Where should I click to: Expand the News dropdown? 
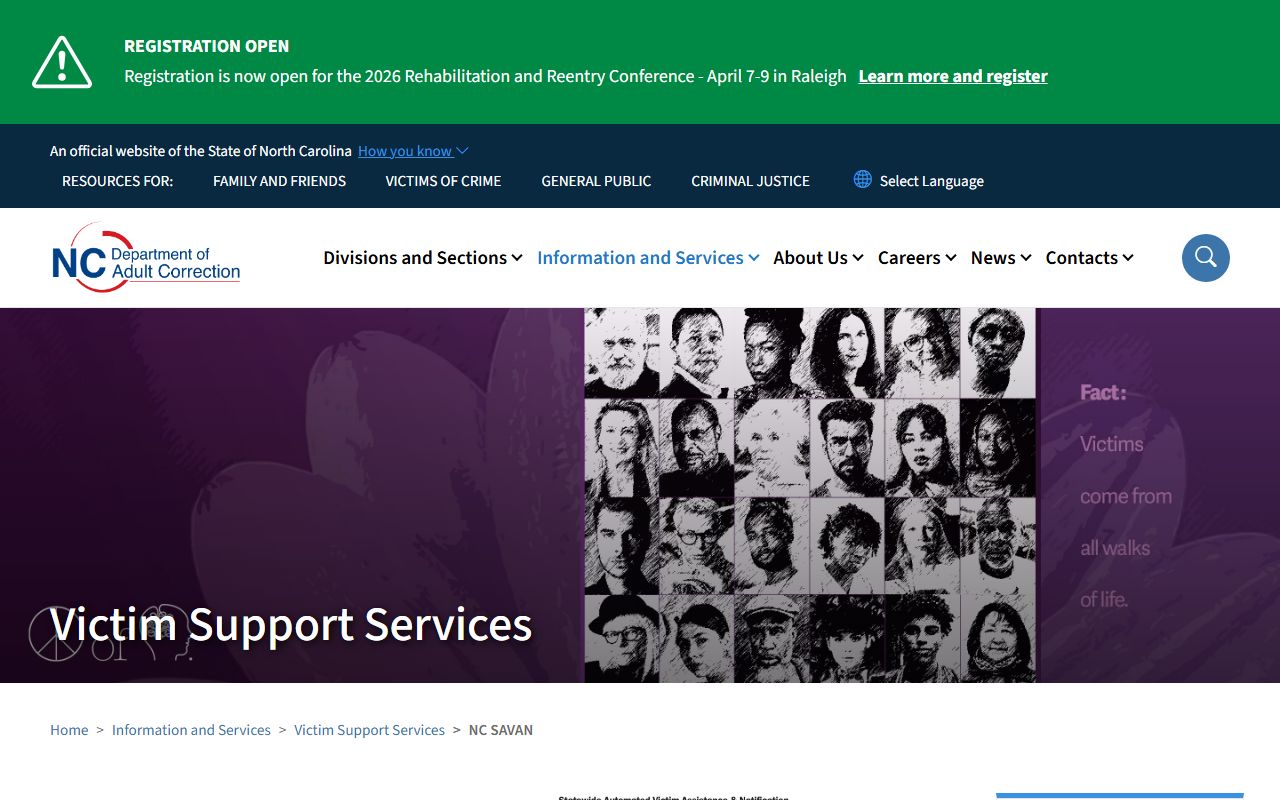[x=1001, y=258]
